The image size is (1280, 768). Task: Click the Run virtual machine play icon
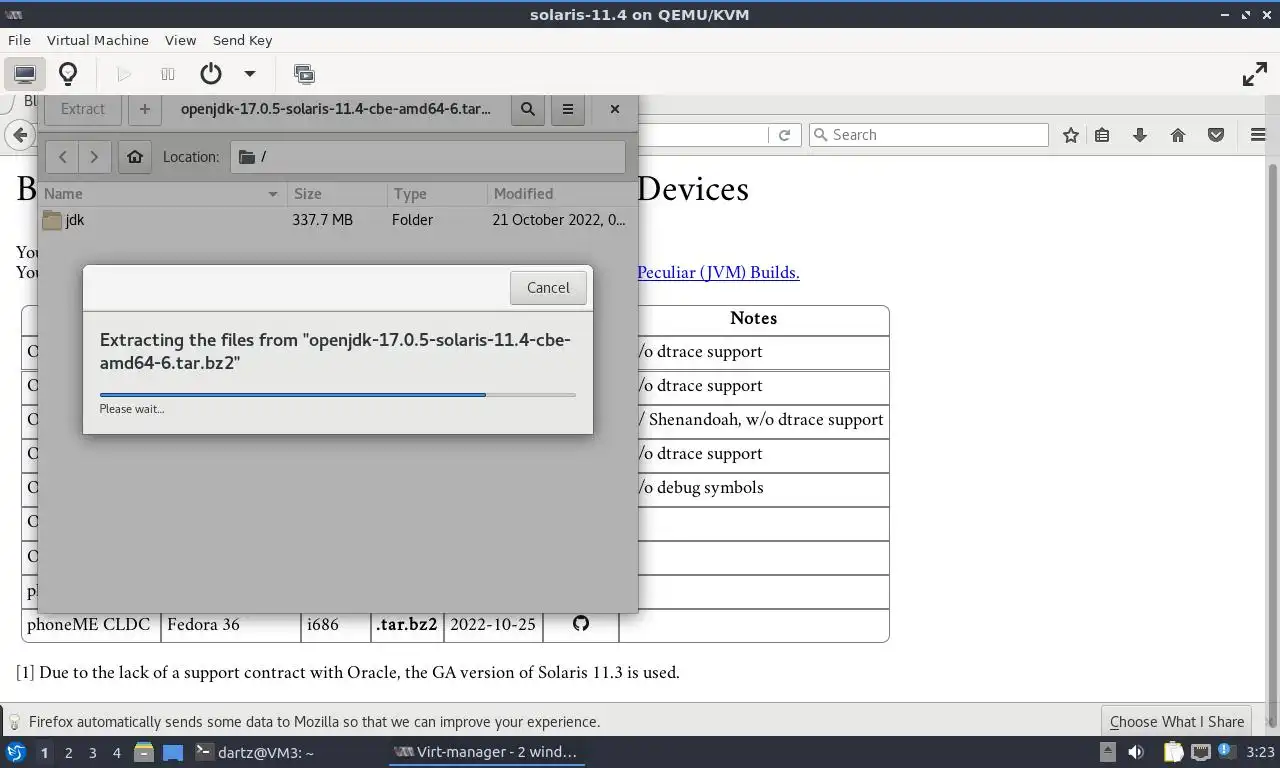(x=124, y=74)
